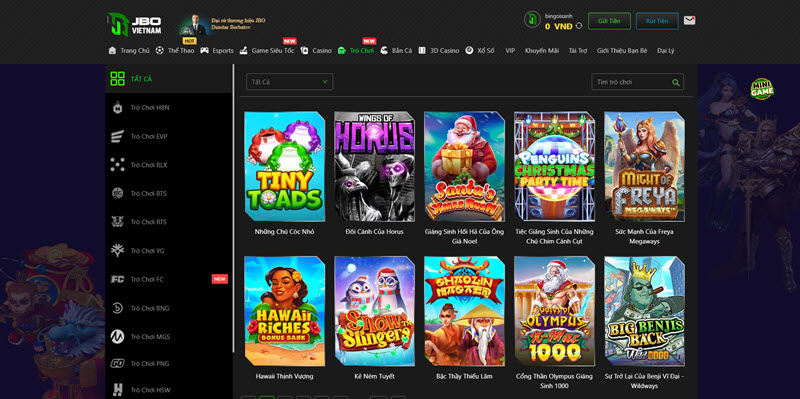Open the Tiny Toads game thumbnail
Image resolution: width=800 pixels, height=399 pixels.
pos(285,166)
